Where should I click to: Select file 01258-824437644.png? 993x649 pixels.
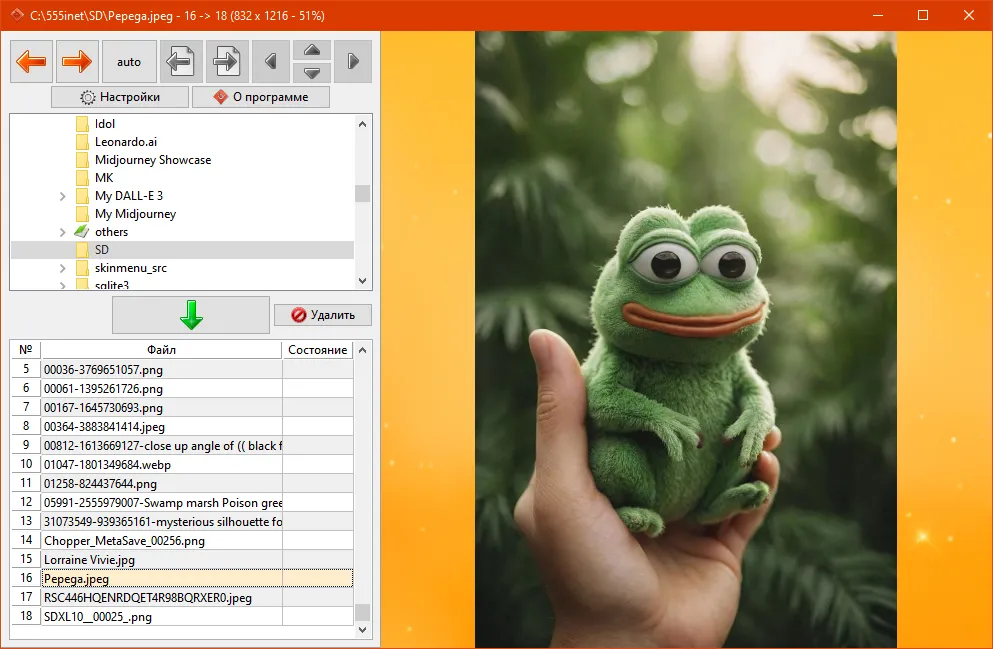tap(161, 484)
